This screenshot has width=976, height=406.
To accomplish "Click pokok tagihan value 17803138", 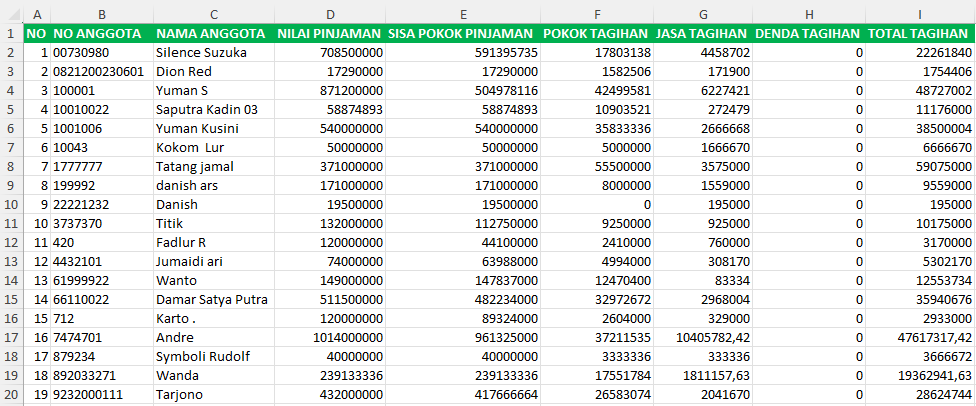I will [x=596, y=52].
